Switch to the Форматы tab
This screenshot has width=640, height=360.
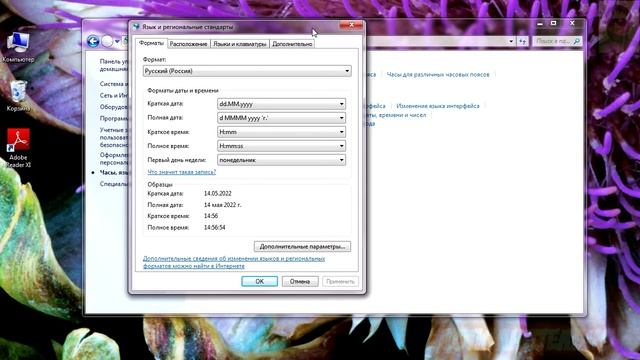(x=151, y=43)
